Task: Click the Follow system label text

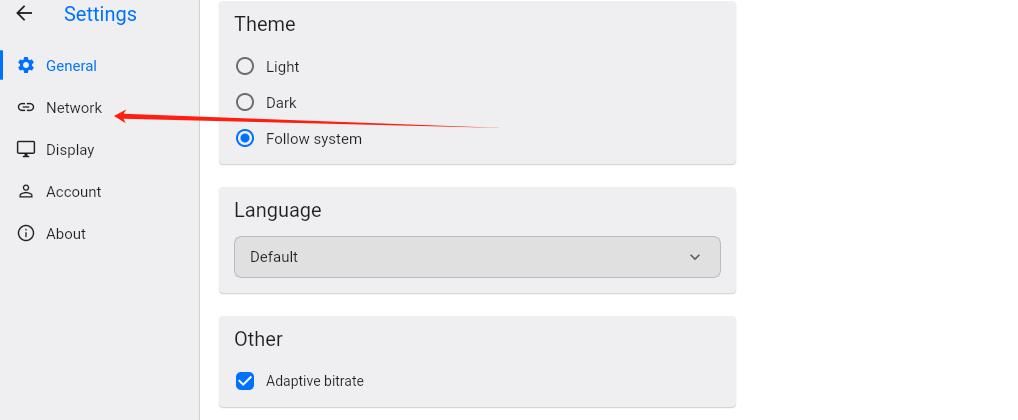Action: click(x=314, y=139)
